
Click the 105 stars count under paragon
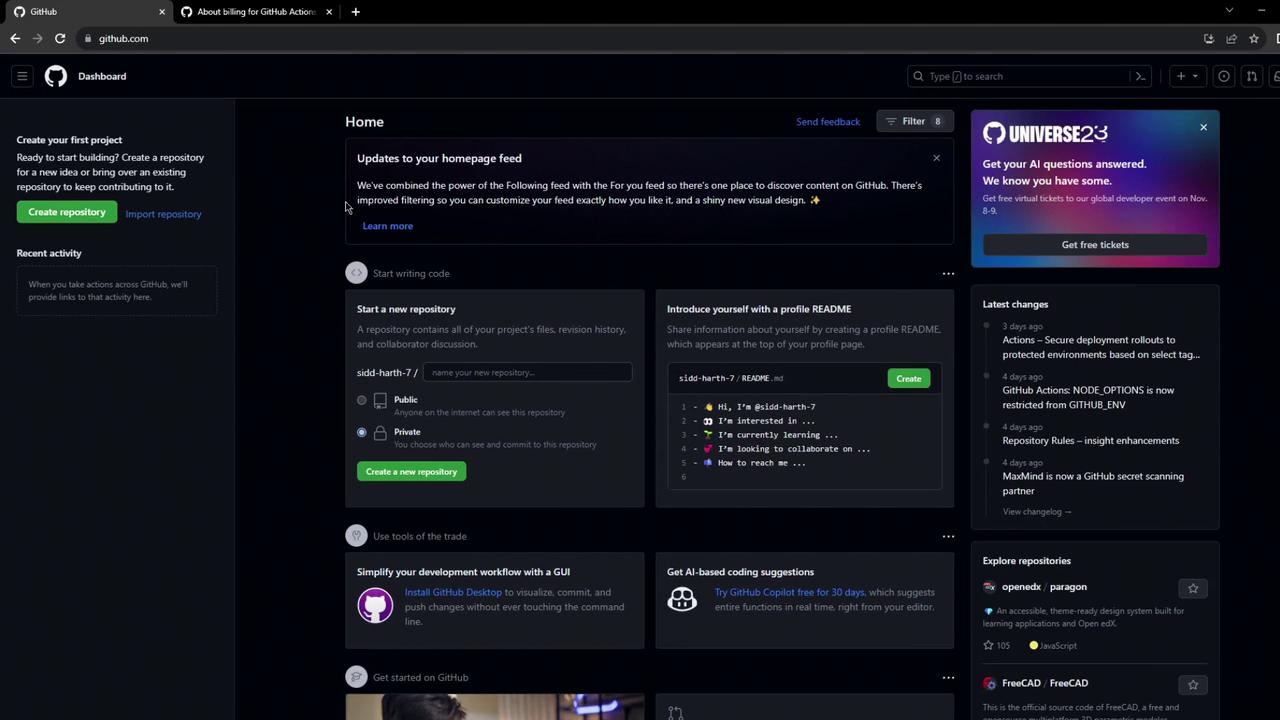(x=996, y=646)
